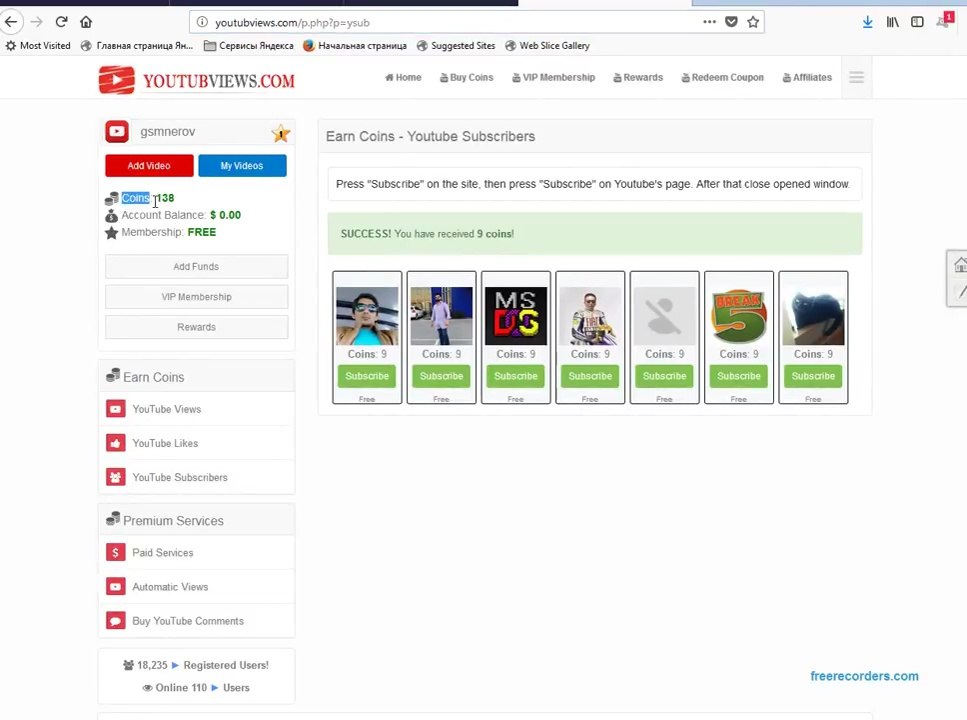Screen dimensions: 967x720
Task: Click the Buy YouTube Comments chat icon
Action: 115,620
